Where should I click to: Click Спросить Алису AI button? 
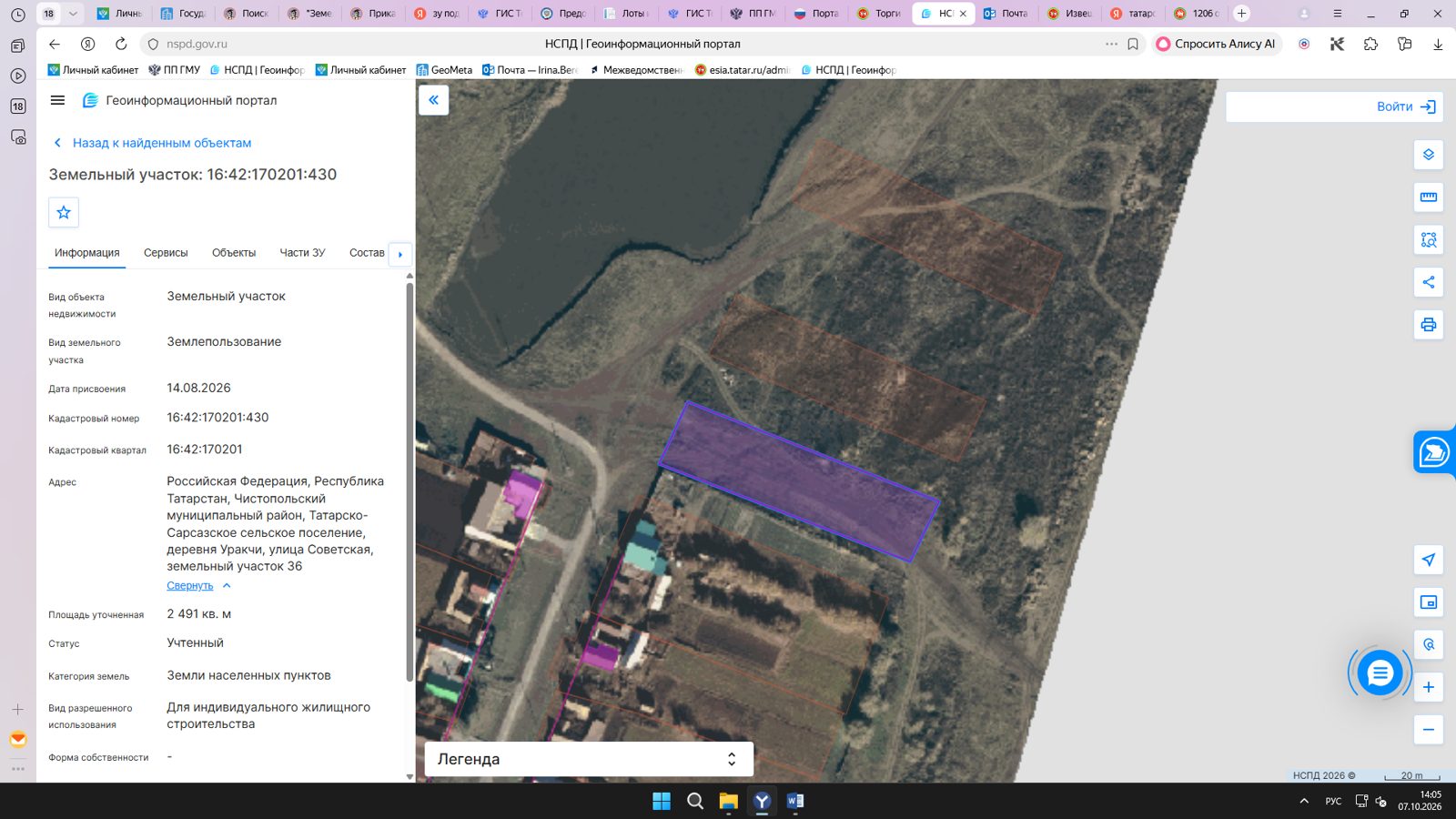pos(1216,44)
